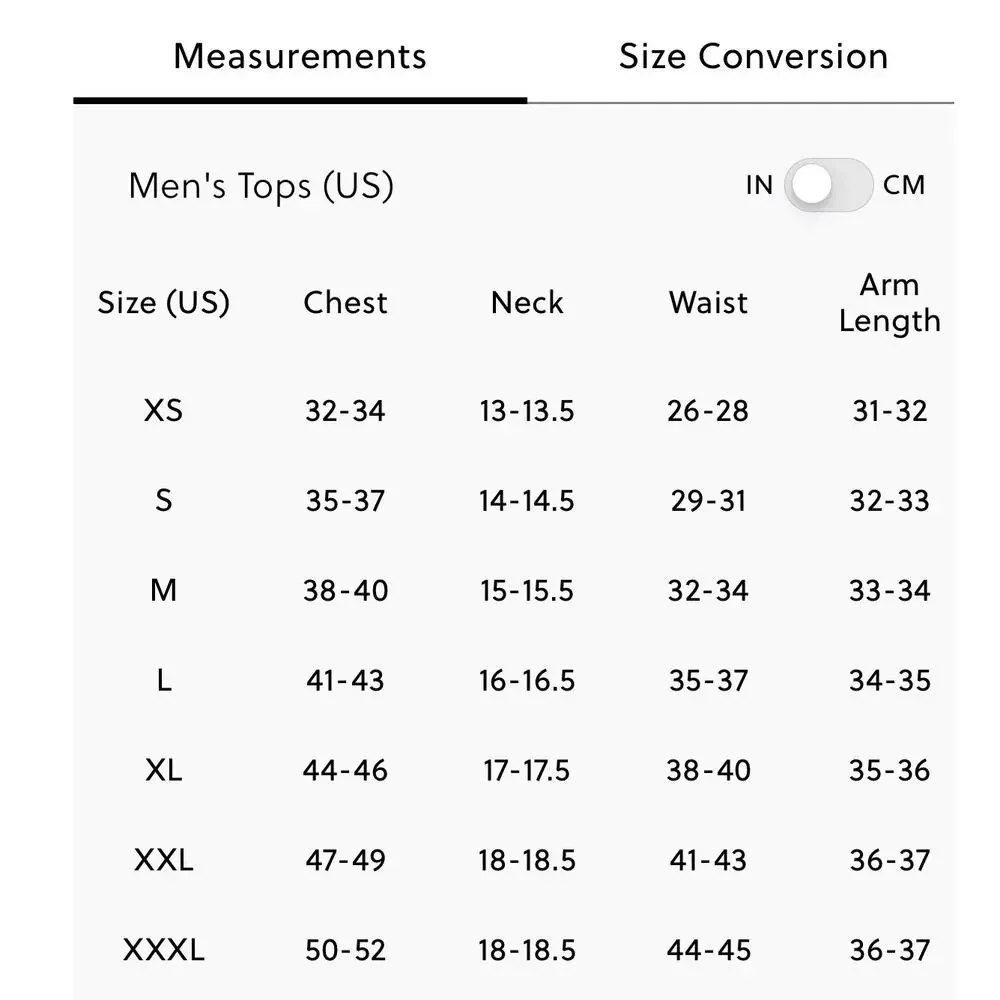Select the M size row label
The image size is (1000, 1000).
pyautogui.click(x=164, y=590)
